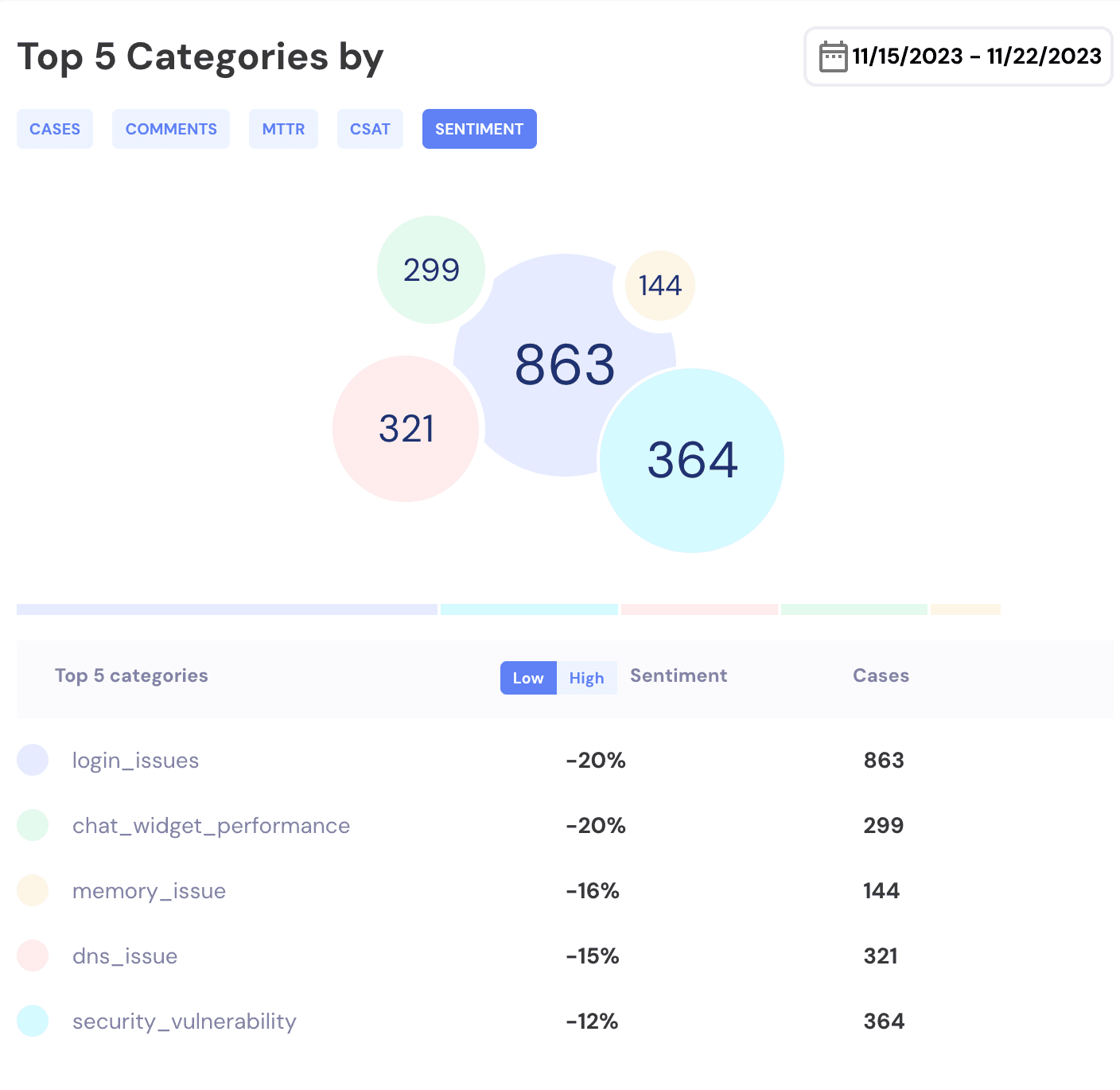1120x1090 pixels.
Task: Open the memory_issue category row
Action: pos(149,891)
